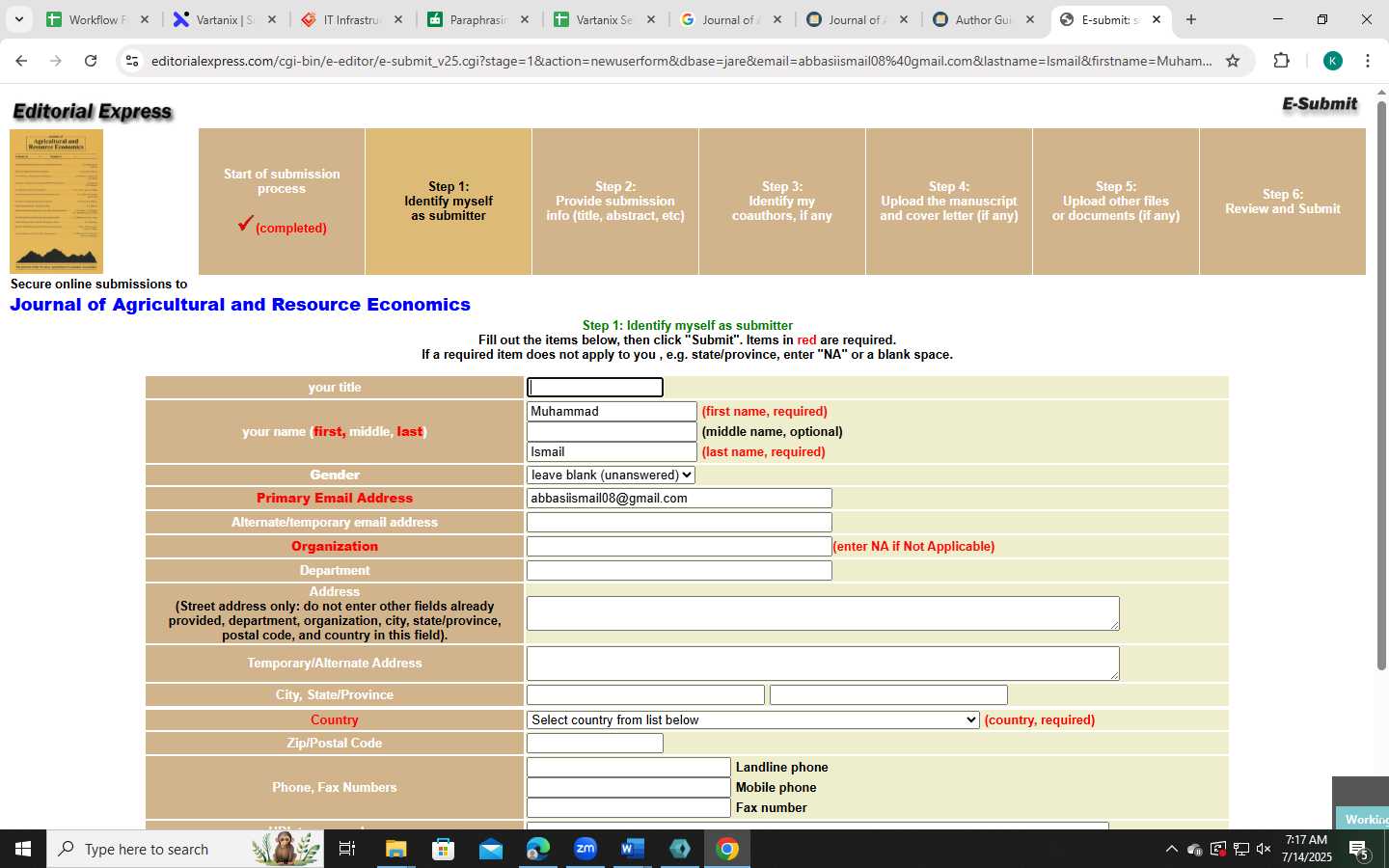This screenshot has height=868, width=1389.
Task: Click the page vertical scrollbar
Action: point(1381,386)
